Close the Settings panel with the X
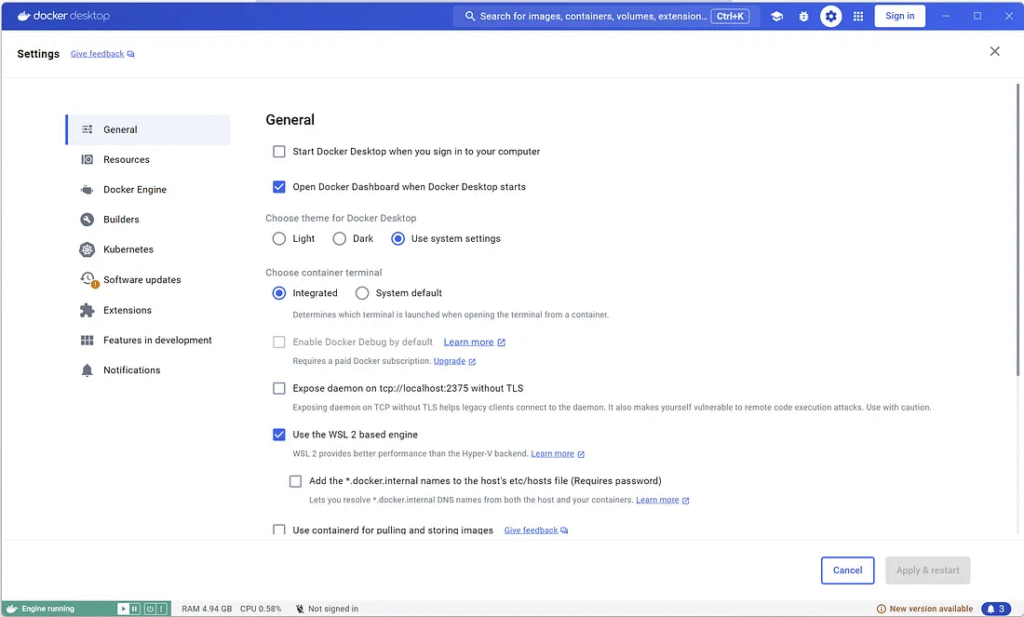 point(995,51)
